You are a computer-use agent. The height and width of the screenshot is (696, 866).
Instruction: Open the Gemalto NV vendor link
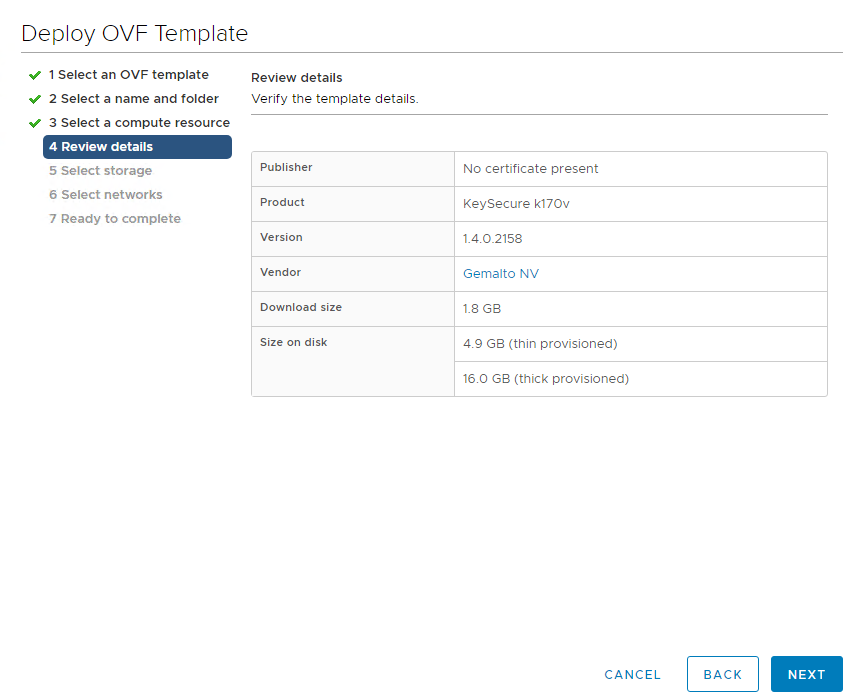(x=501, y=273)
